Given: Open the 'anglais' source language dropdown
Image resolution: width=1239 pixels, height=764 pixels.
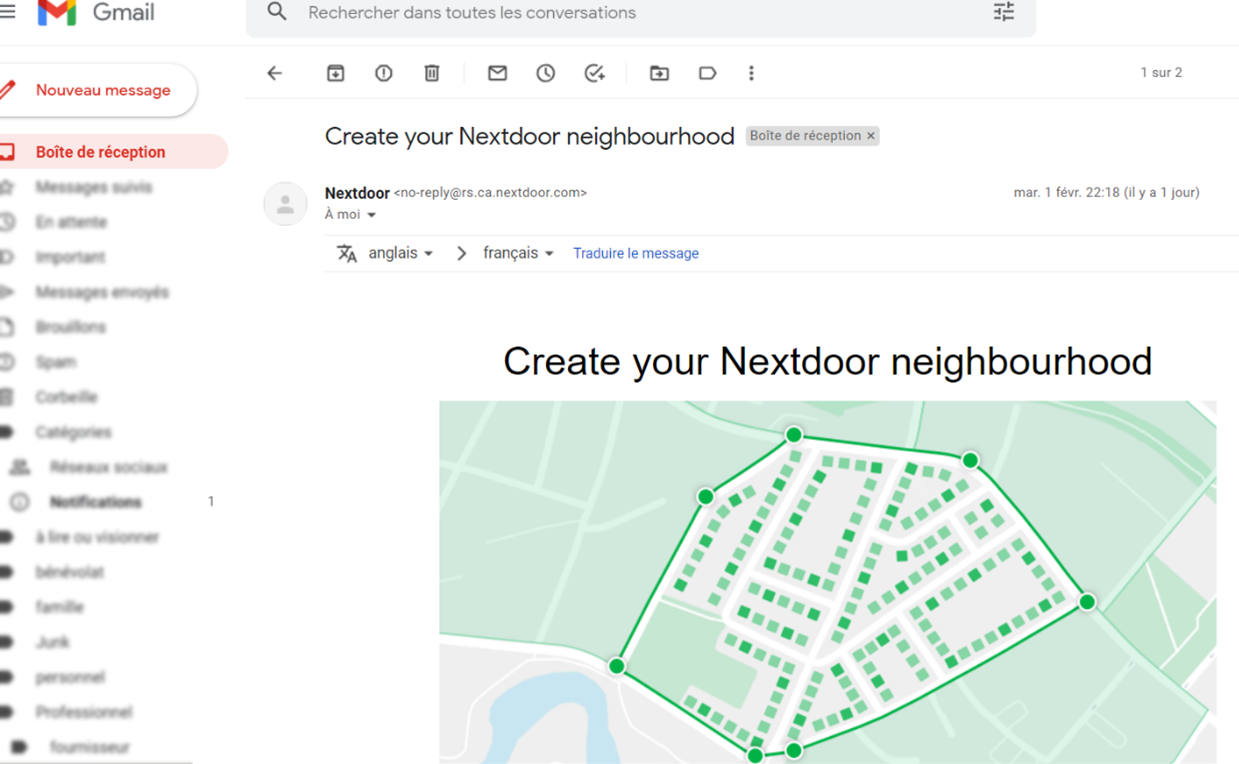Looking at the screenshot, I should [400, 254].
